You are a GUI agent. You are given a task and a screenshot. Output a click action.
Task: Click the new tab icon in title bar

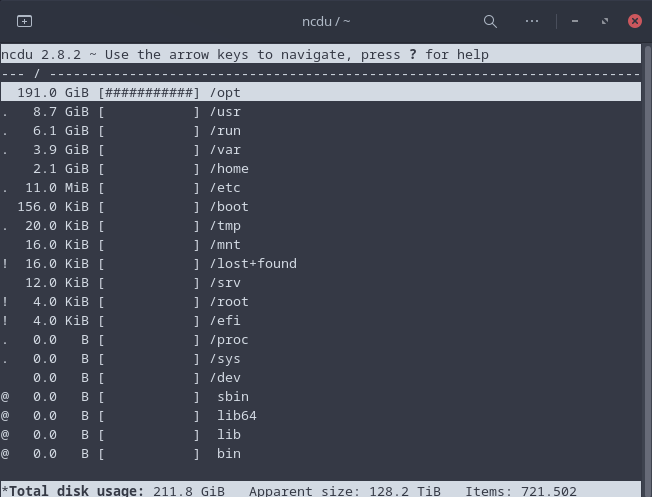pyautogui.click(x=25, y=21)
